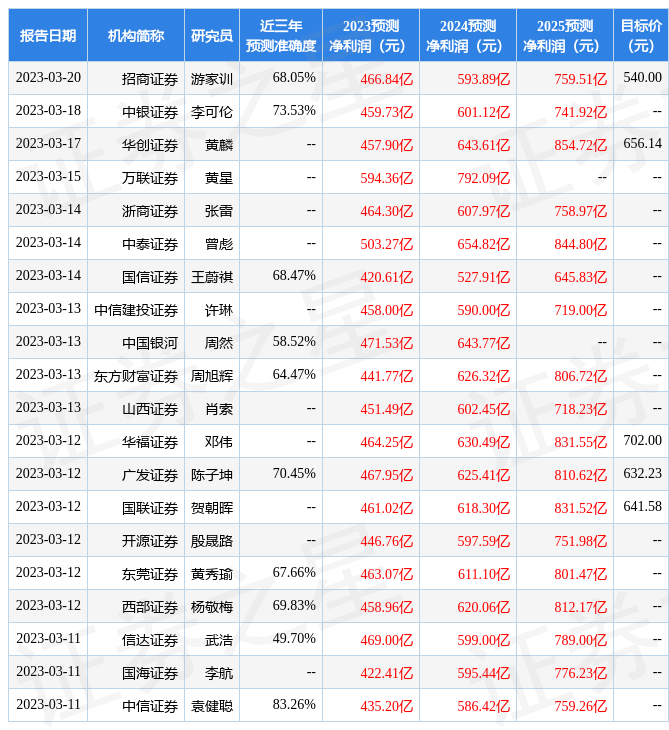
Task: Click the 2025预测净利润 column header
Action: pyautogui.click(x=565, y=36)
